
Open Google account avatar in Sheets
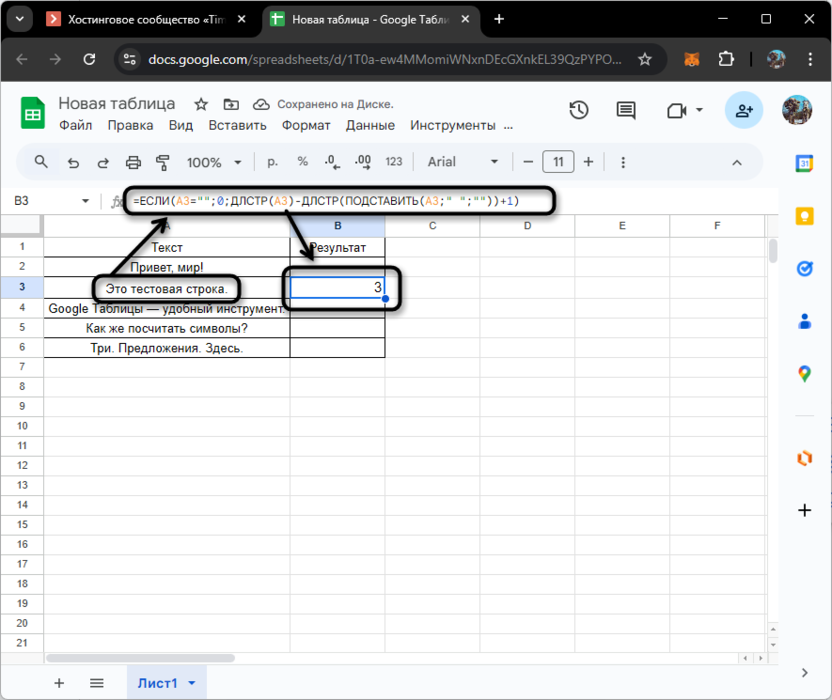pos(797,110)
